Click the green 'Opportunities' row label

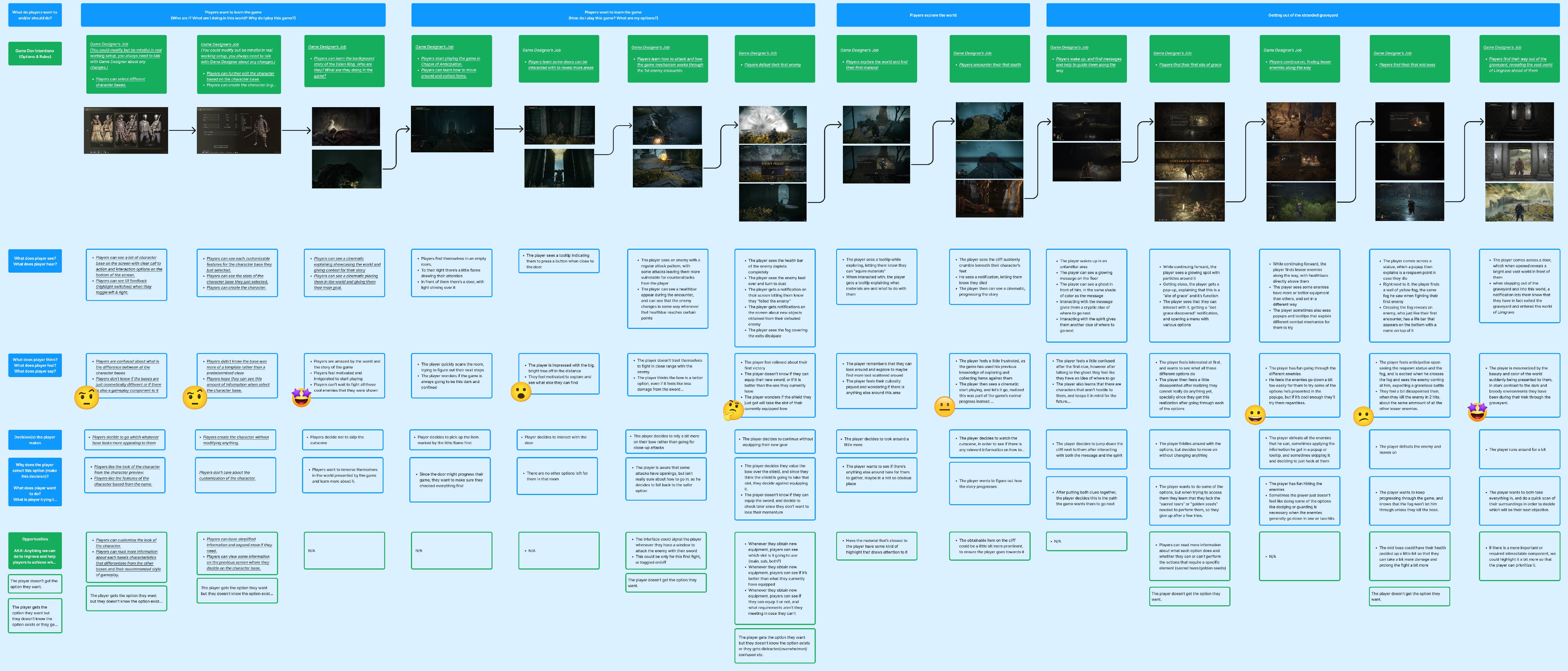[x=35, y=550]
